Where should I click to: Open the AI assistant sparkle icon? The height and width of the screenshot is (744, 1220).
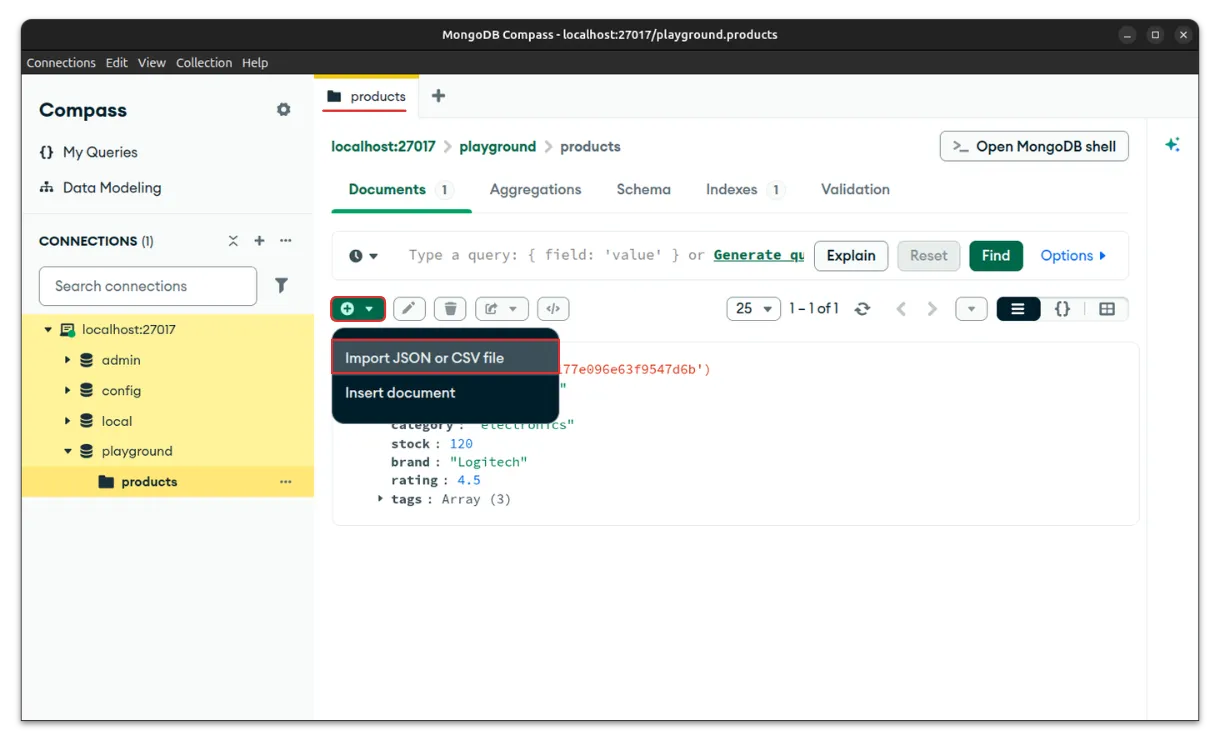(x=1172, y=145)
